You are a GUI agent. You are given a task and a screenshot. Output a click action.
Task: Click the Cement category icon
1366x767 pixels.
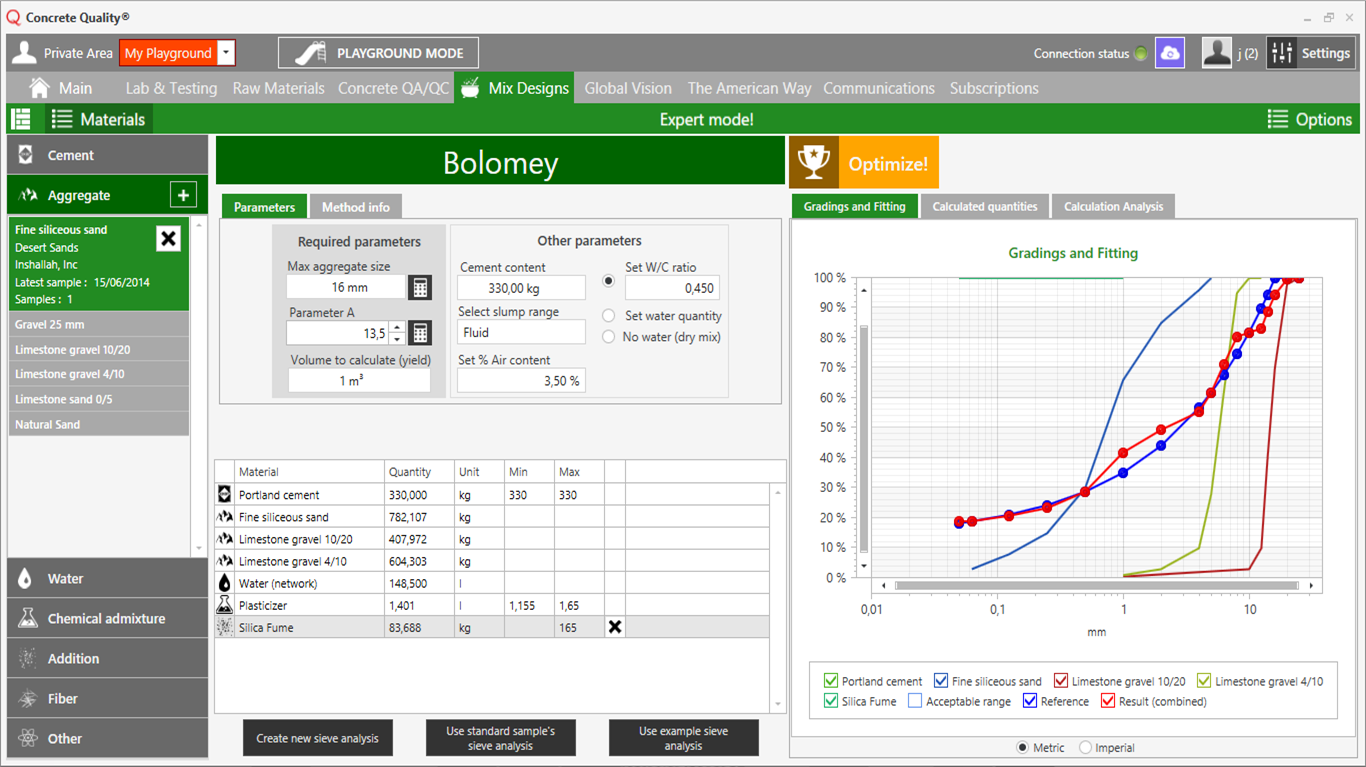tap(27, 155)
